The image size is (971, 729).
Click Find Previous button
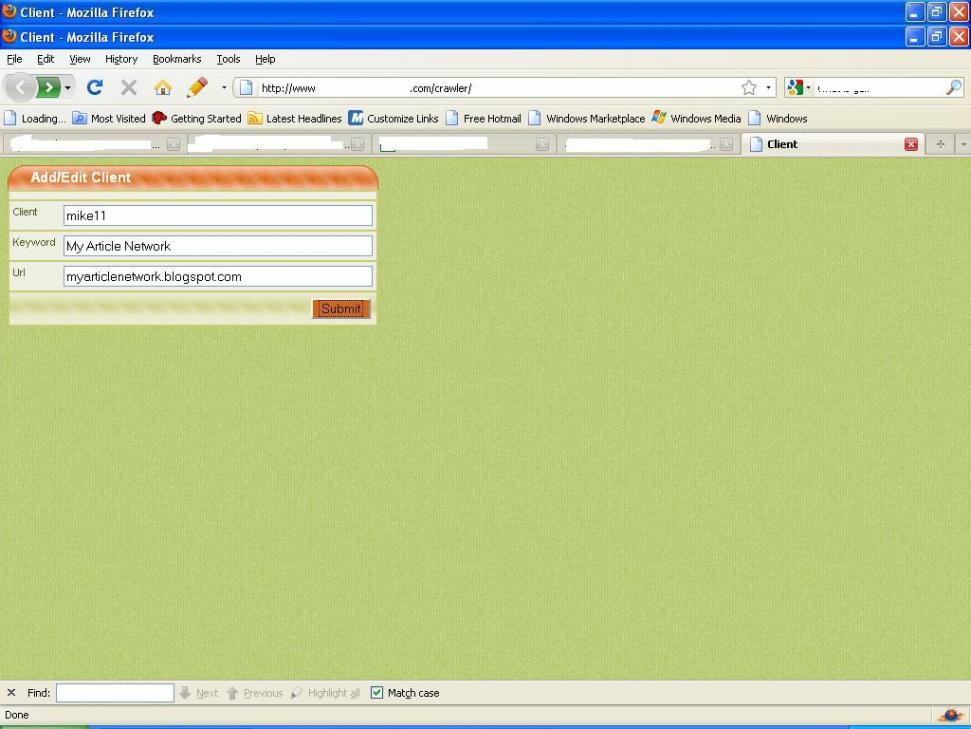[x=255, y=692]
